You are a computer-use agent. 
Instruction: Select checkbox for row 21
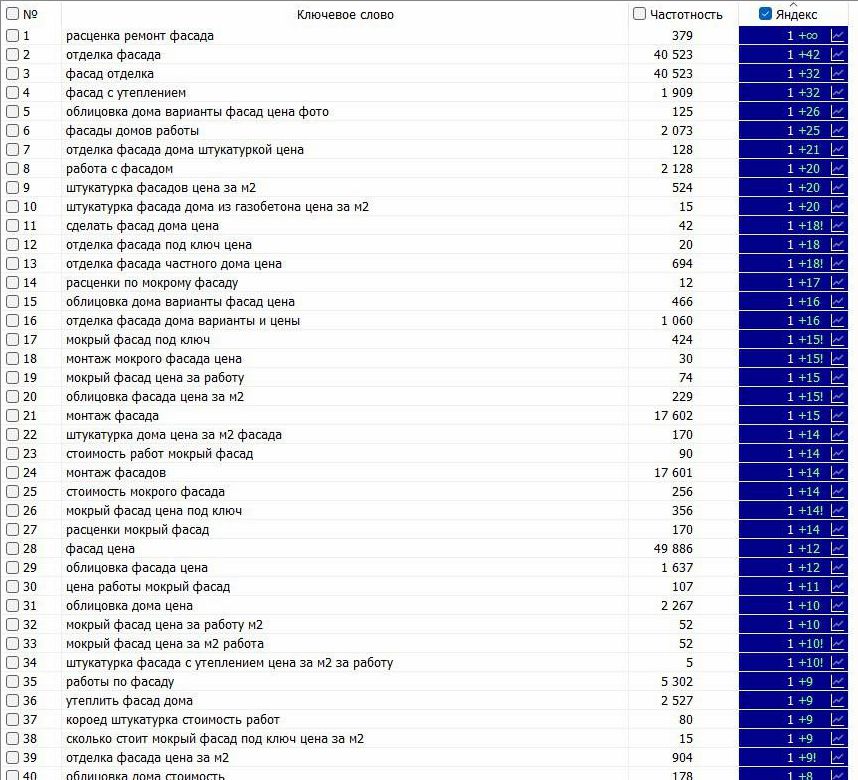tap(13, 416)
